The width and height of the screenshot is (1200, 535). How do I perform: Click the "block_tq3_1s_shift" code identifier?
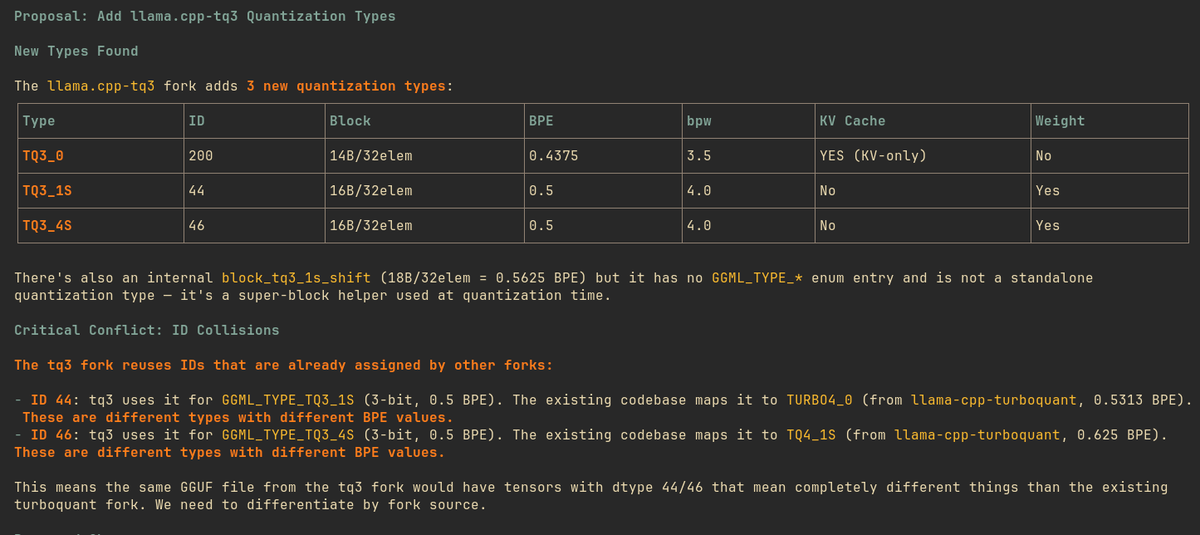296,278
